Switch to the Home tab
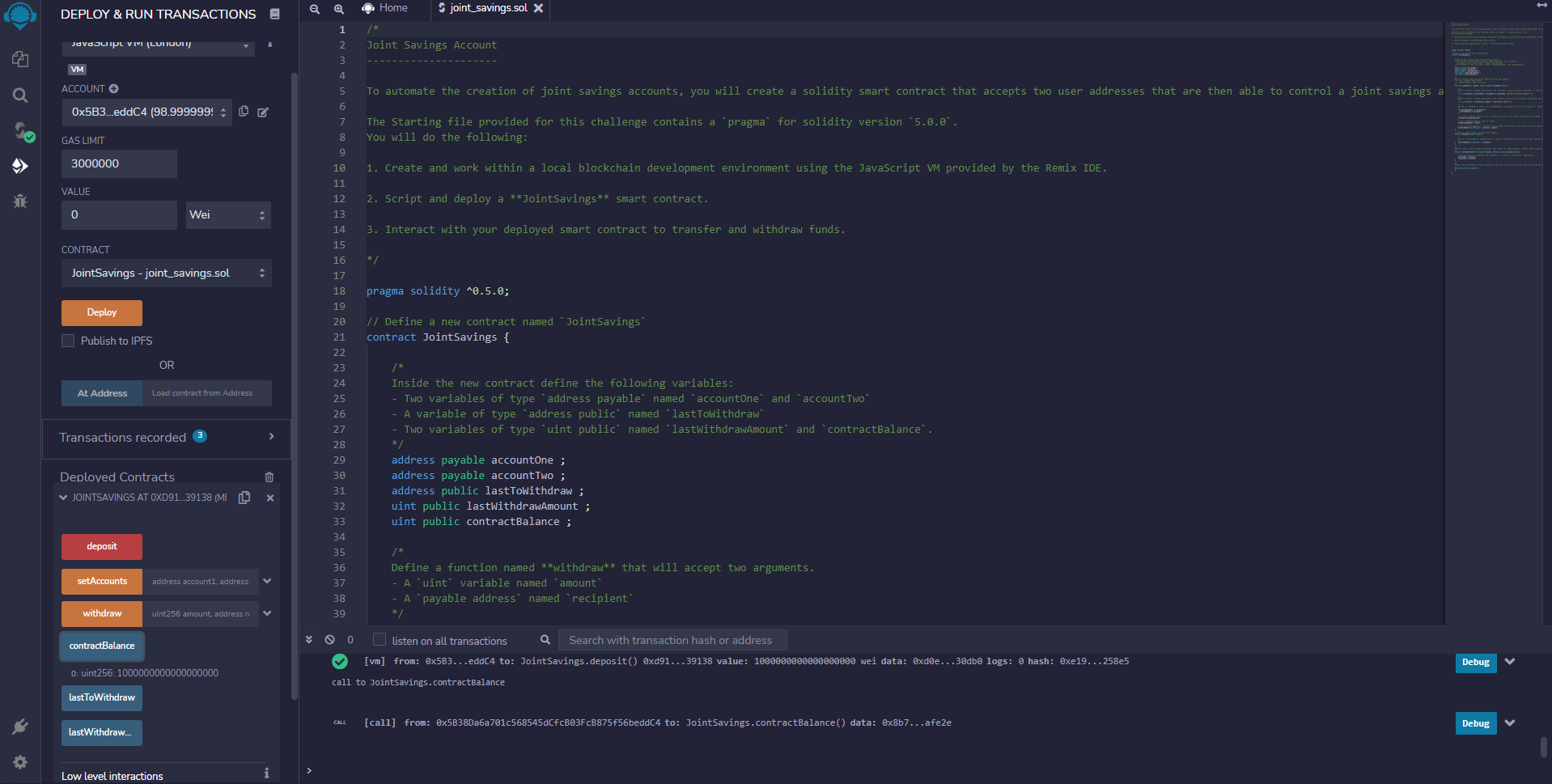 pyautogui.click(x=385, y=8)
